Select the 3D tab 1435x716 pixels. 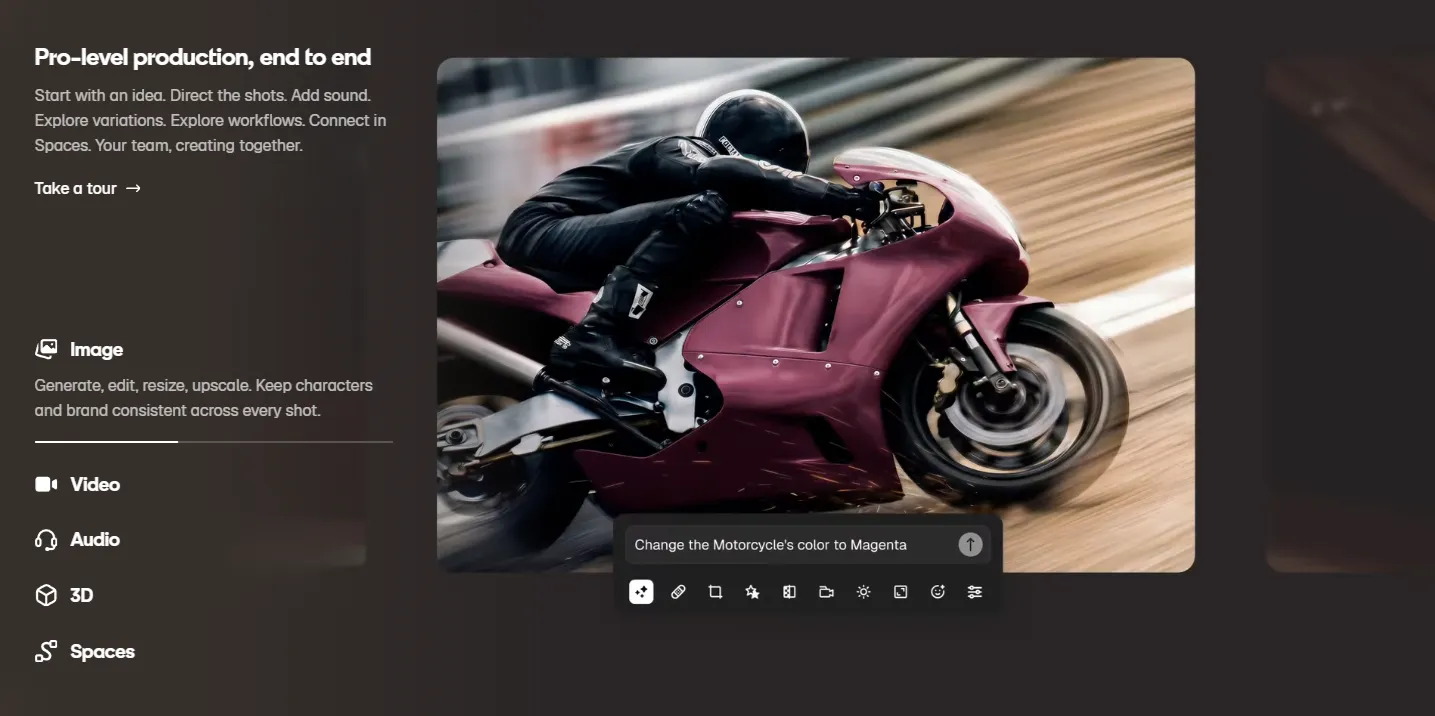click(x=64, y=596)
